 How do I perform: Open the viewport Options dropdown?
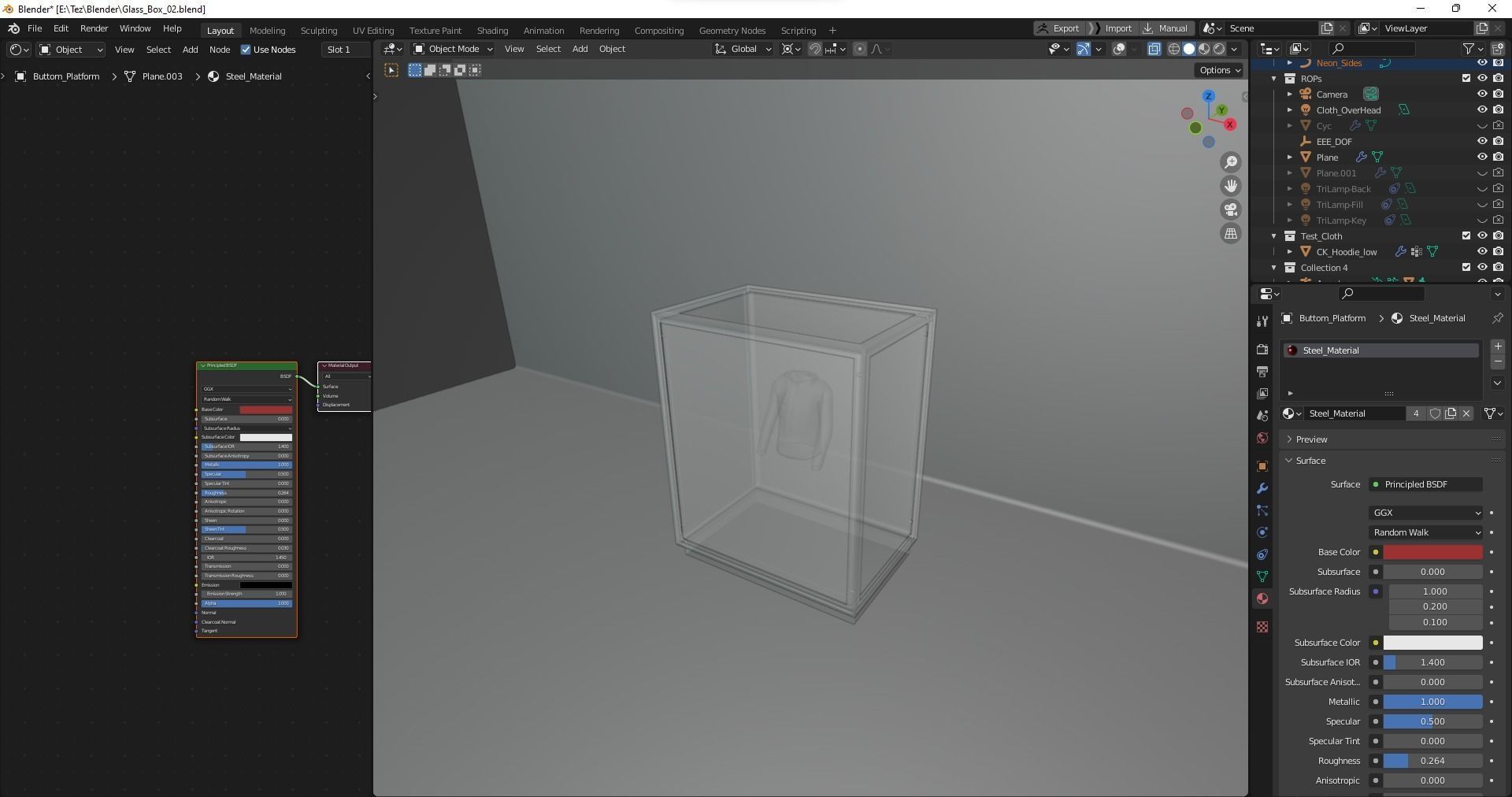(1219, 70)
